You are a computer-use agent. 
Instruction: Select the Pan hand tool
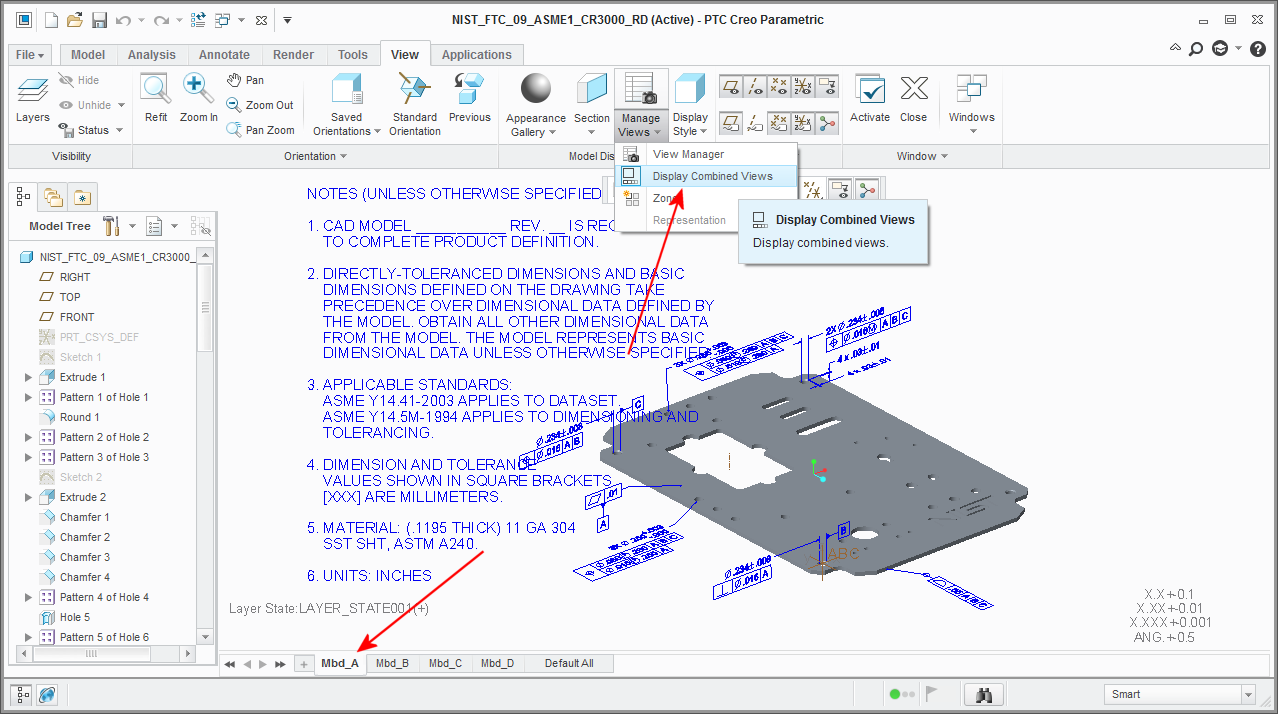pos(246,80)
